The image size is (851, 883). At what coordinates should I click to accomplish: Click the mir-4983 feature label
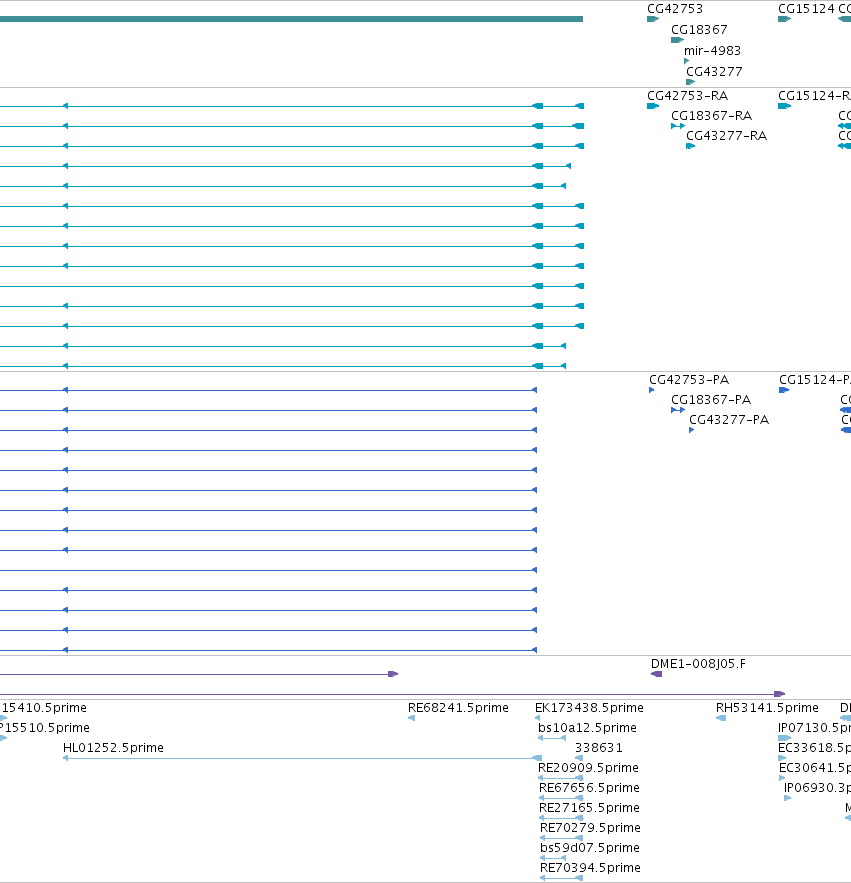point(712,51)
